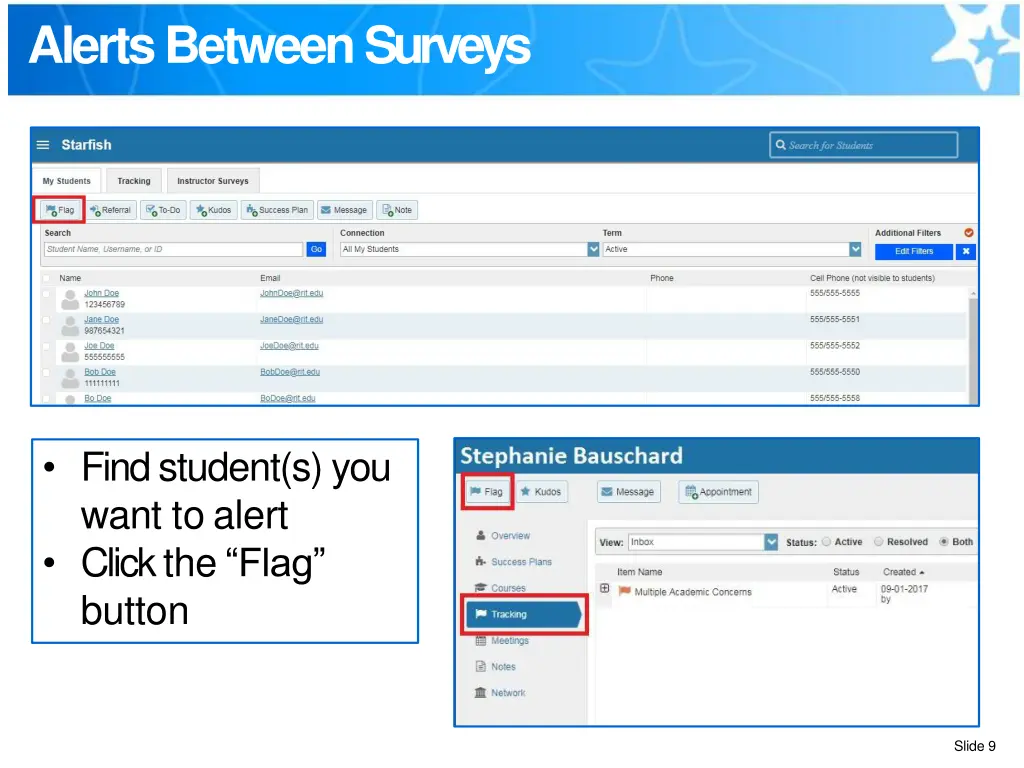Tick the checkbox for Joe Doe
The width and height of the screenshot is (1024, 768).
pyautogui.click(x=46, y=346)
